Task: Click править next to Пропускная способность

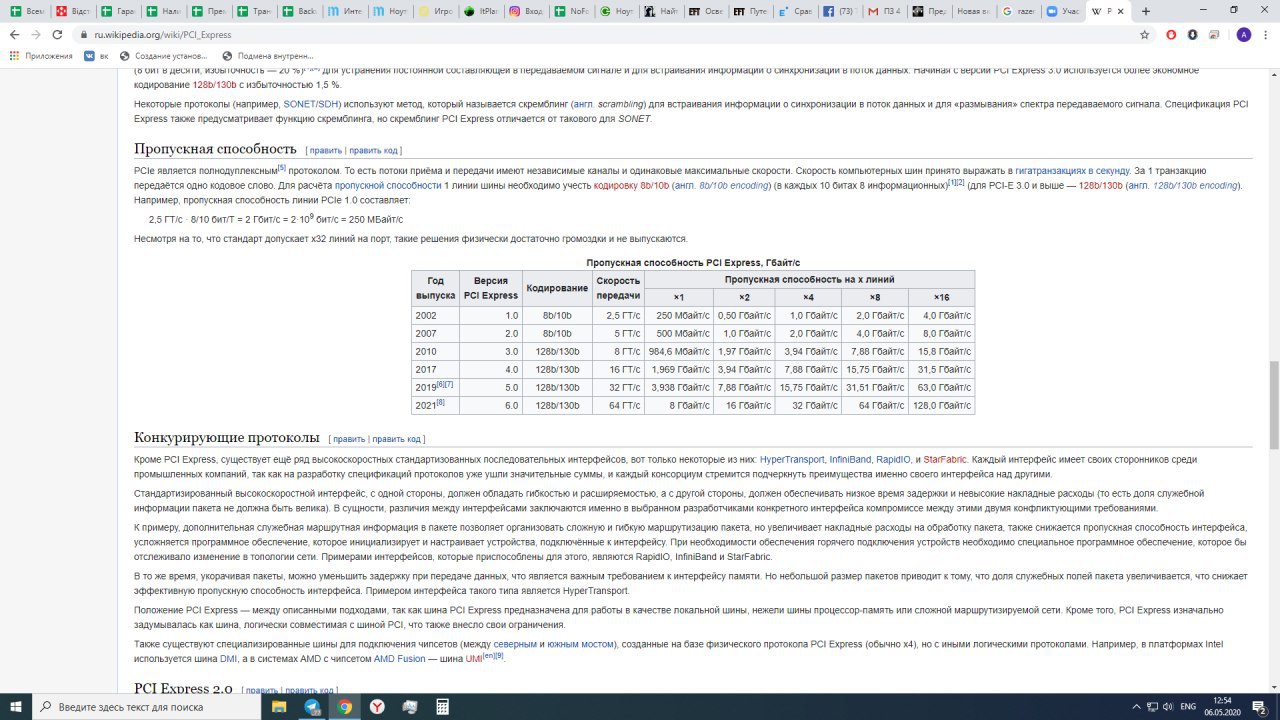Action: [x=326, y=150]
